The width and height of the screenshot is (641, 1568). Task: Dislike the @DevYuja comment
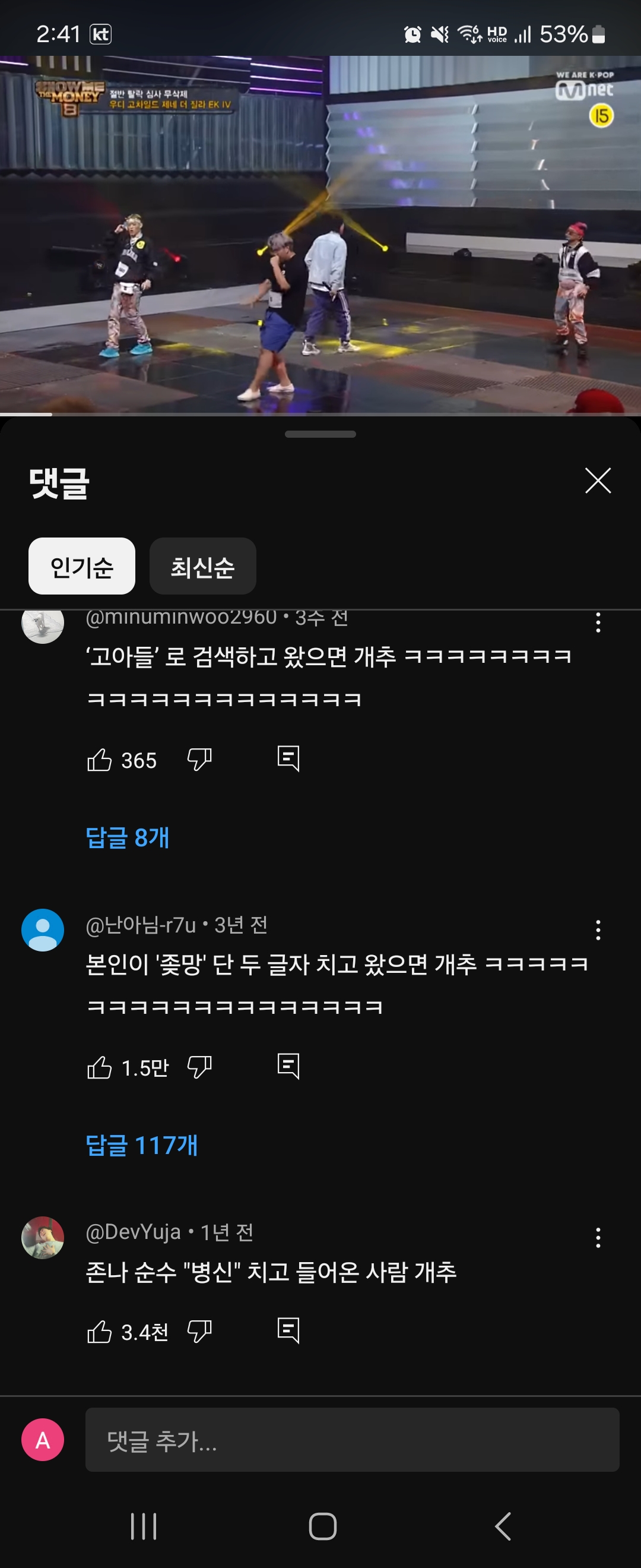[199, 1332]
